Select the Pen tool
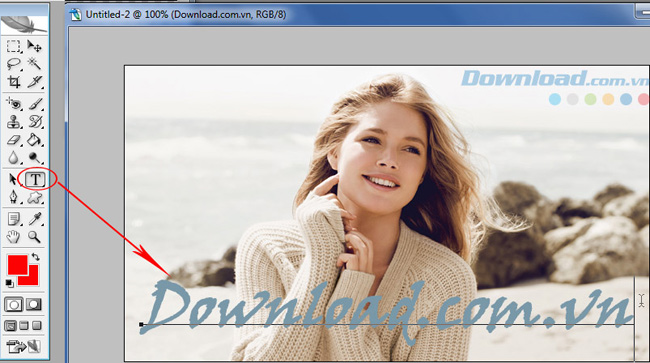The image size is (650, 363). click(x=13, y=197)
